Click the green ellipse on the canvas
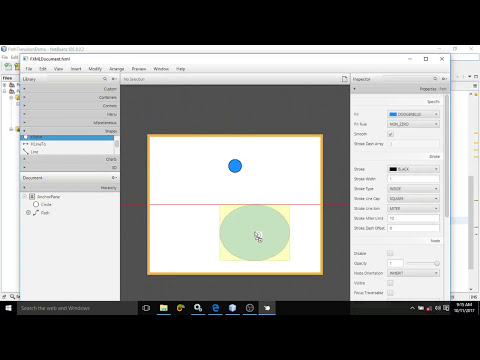The image size is (480, 360). [x=255, y=233]
